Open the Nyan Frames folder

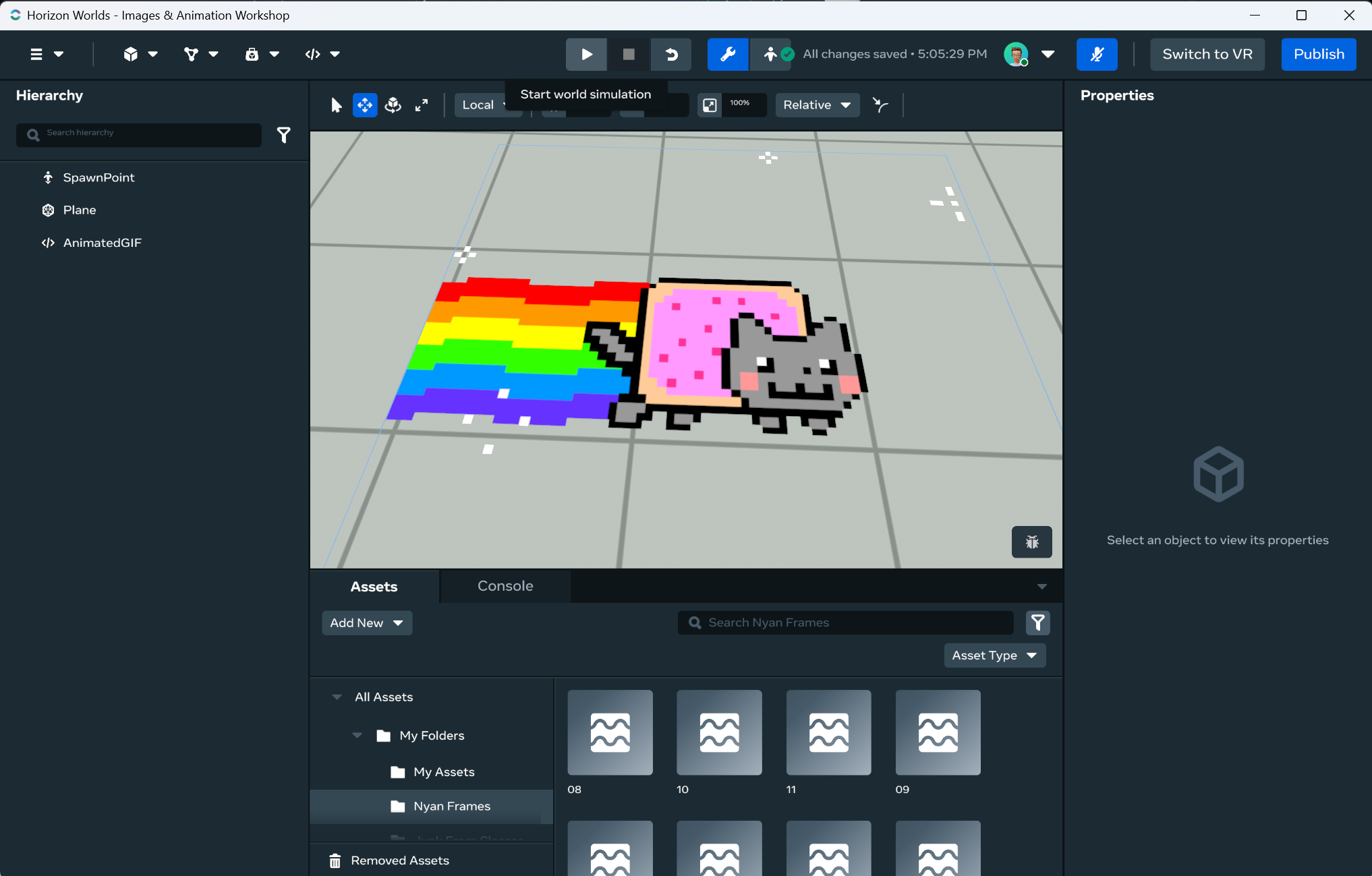432,807
